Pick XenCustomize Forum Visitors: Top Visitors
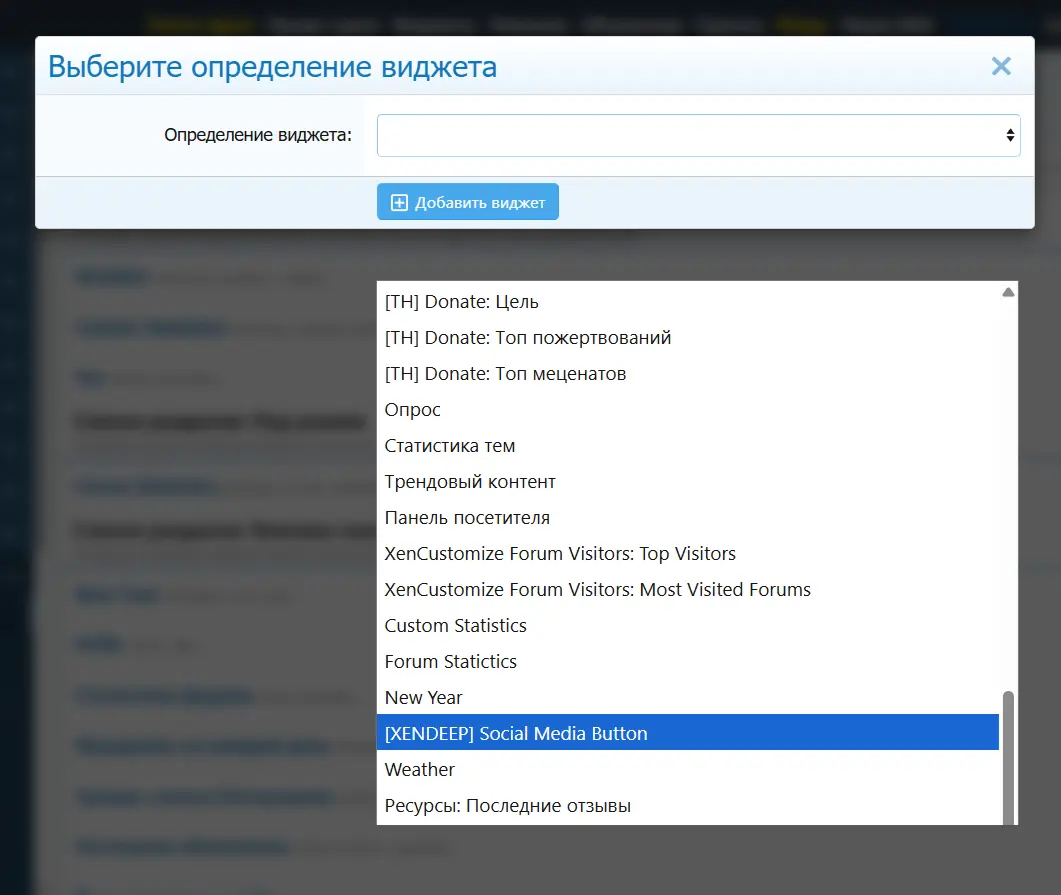 560,554
